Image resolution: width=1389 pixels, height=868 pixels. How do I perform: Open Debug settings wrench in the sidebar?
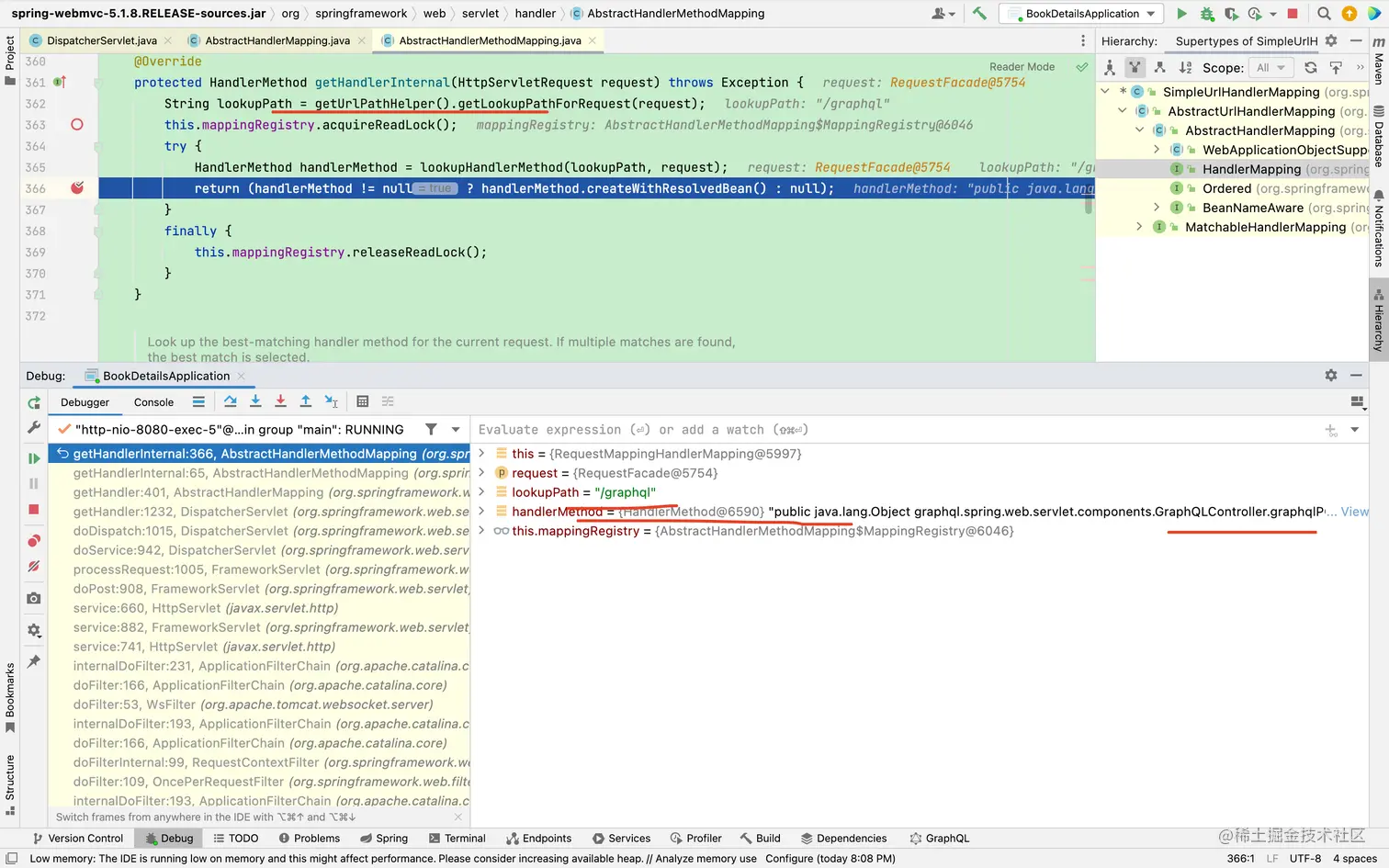pos(34,428)
